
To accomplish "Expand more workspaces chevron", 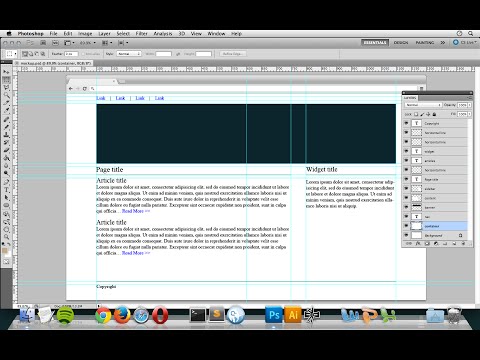I will tap(443, 43).
